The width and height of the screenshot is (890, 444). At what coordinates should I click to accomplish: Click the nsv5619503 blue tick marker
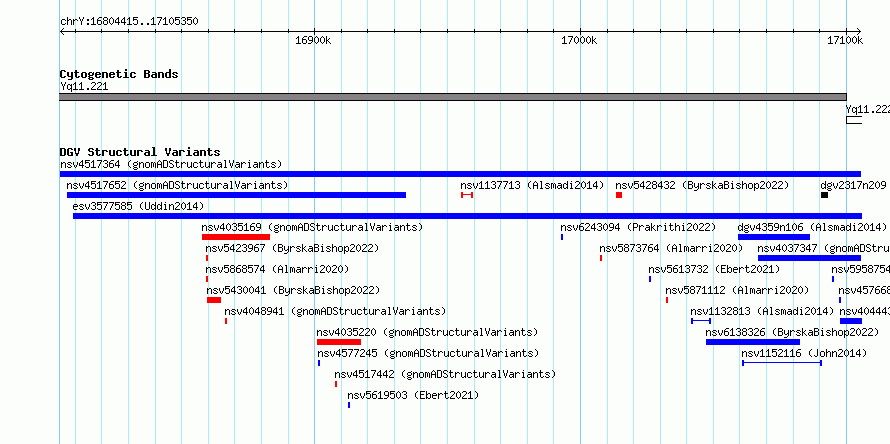(x=349, y=405)
